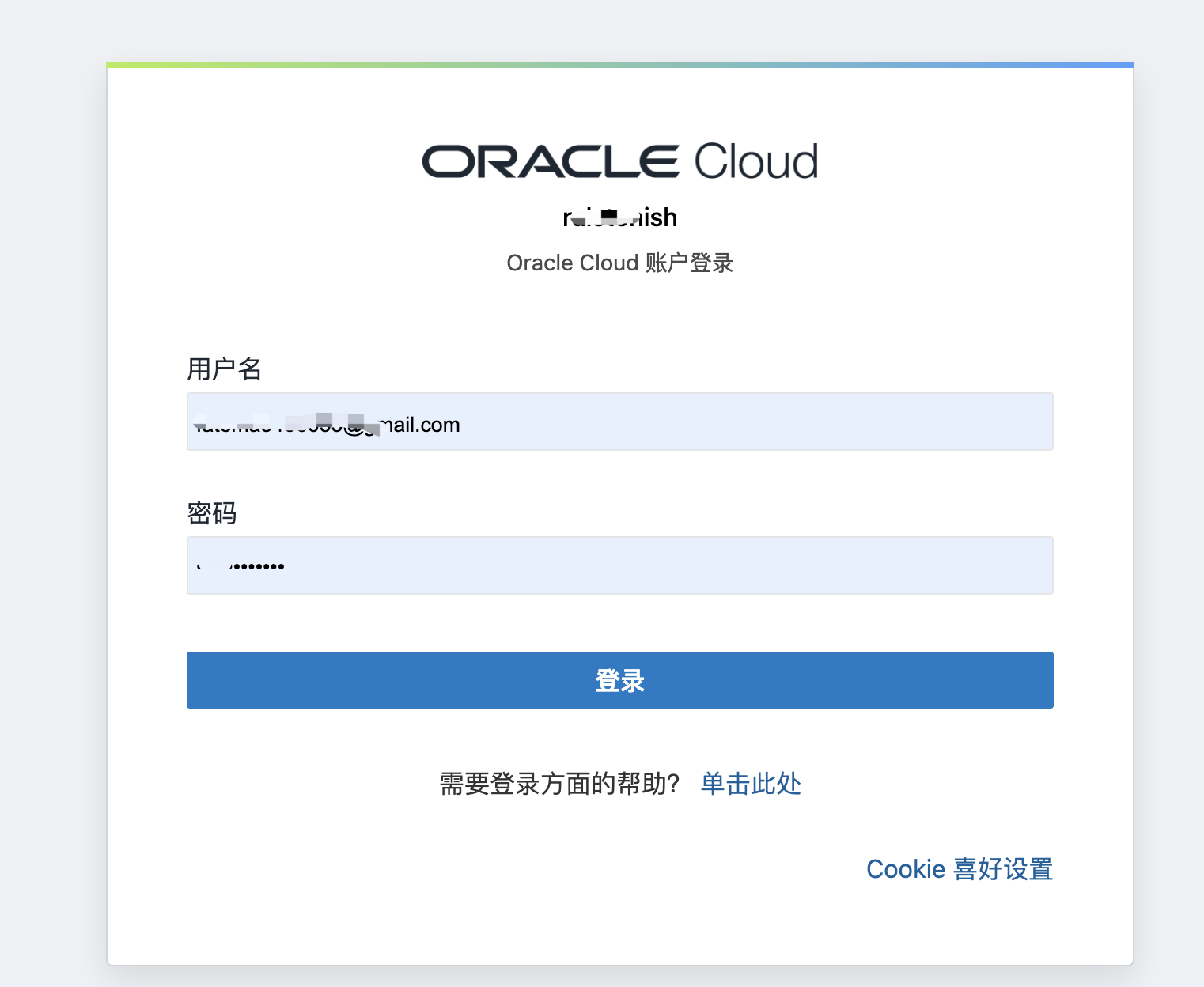Click the 'Oracle Cloud 账户登录' heading

click(x=619, y=263)
